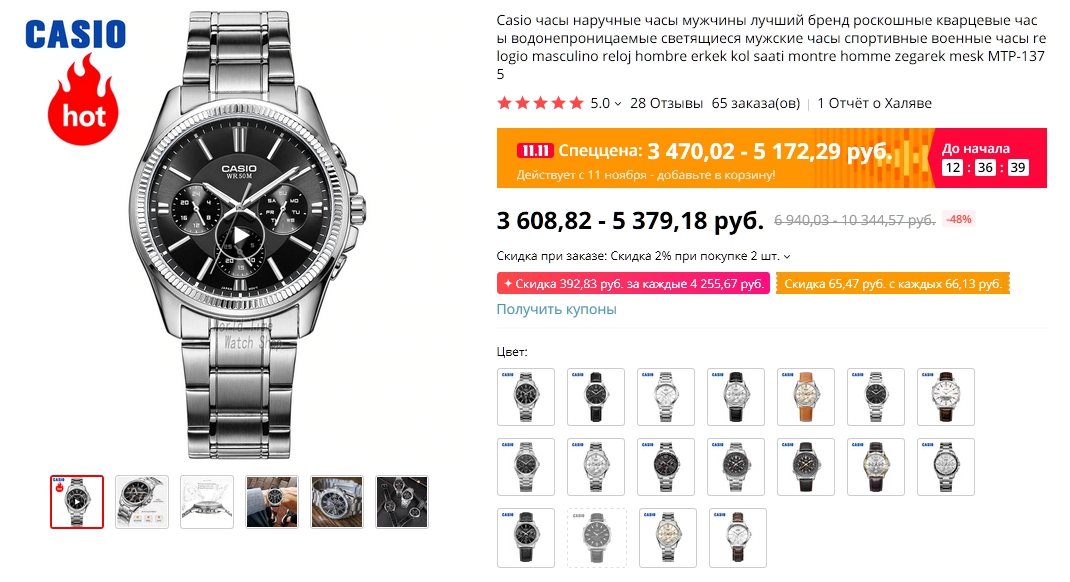This screenshot has width=1070, height=582.
Task: Click the red flame hot badge
Action: tap(84, 101)
